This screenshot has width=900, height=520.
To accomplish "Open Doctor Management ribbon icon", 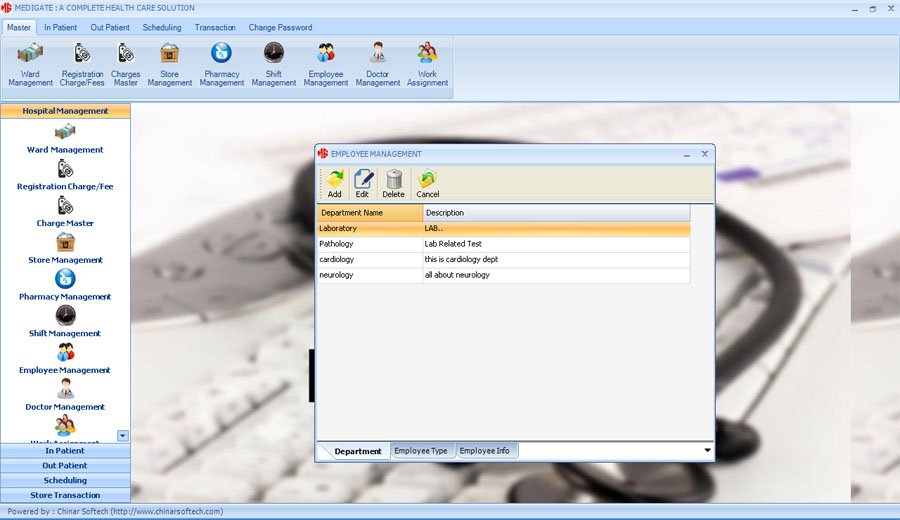I will [378, 65].
